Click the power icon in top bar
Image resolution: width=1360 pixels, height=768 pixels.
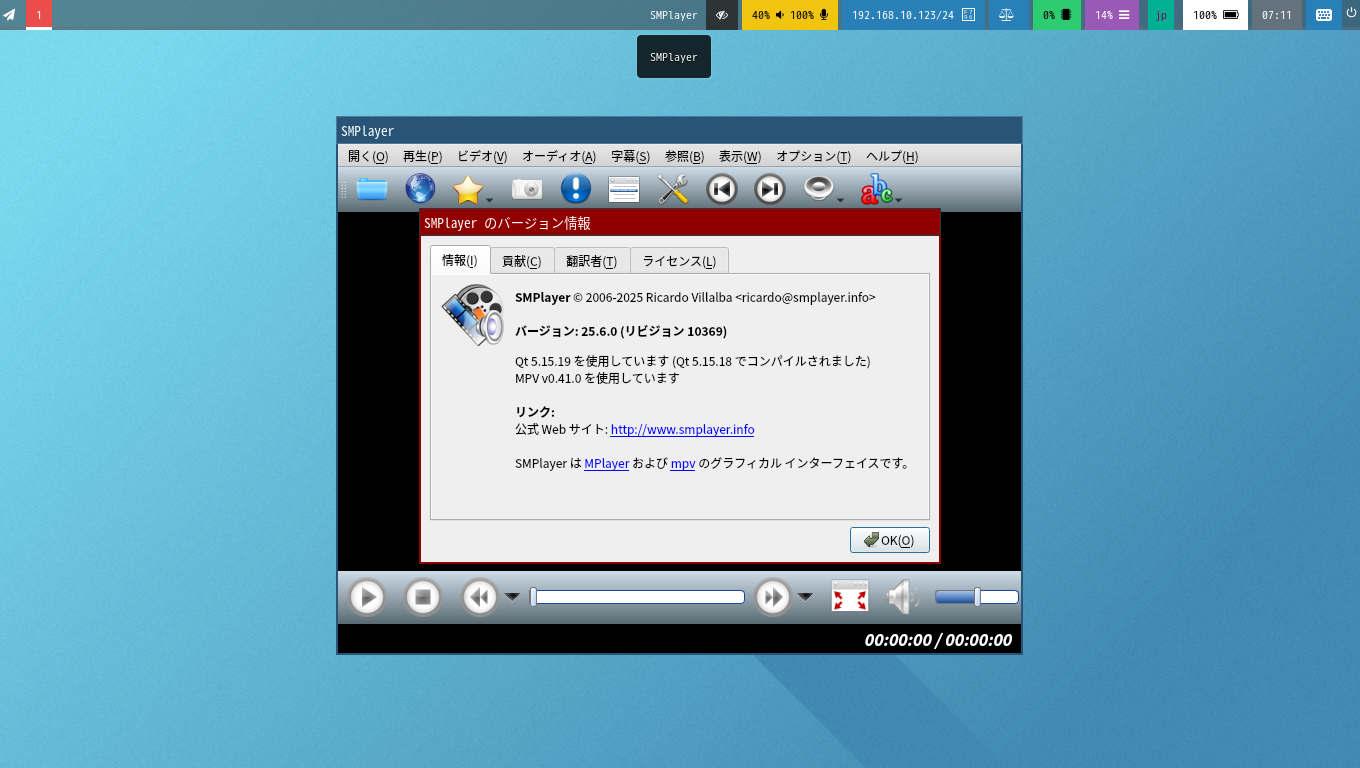[x=1351, y=12]
